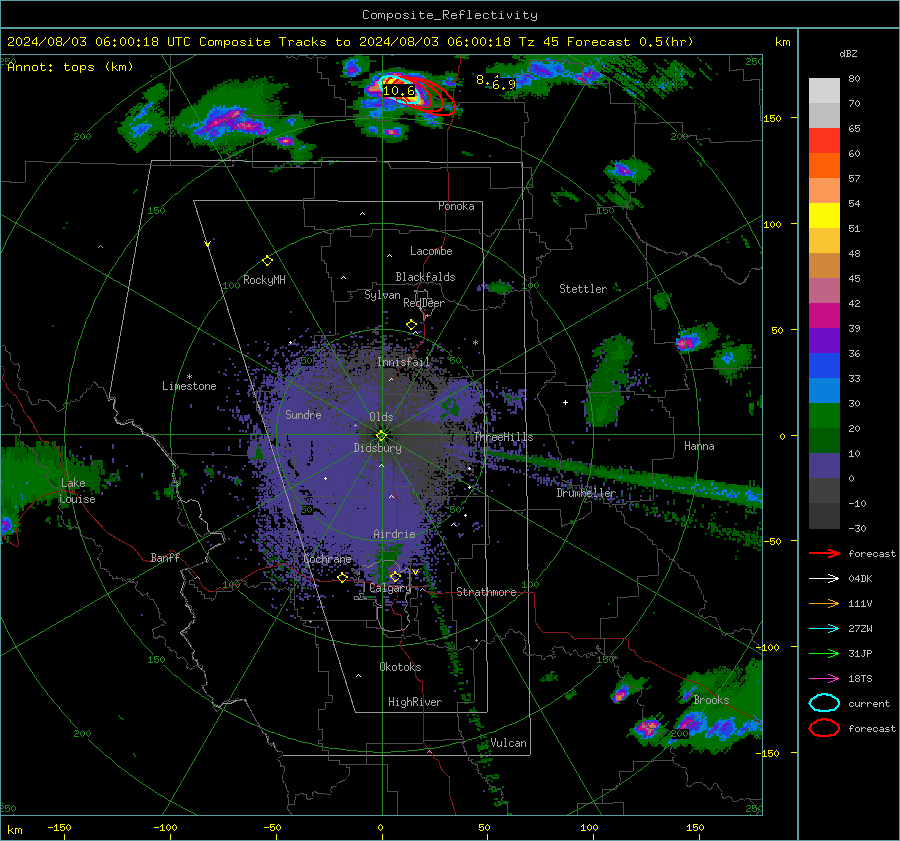
Task: Click the yellow diamond marker below Cochrane
Action: pyautogui.click(x=343, y=577)
